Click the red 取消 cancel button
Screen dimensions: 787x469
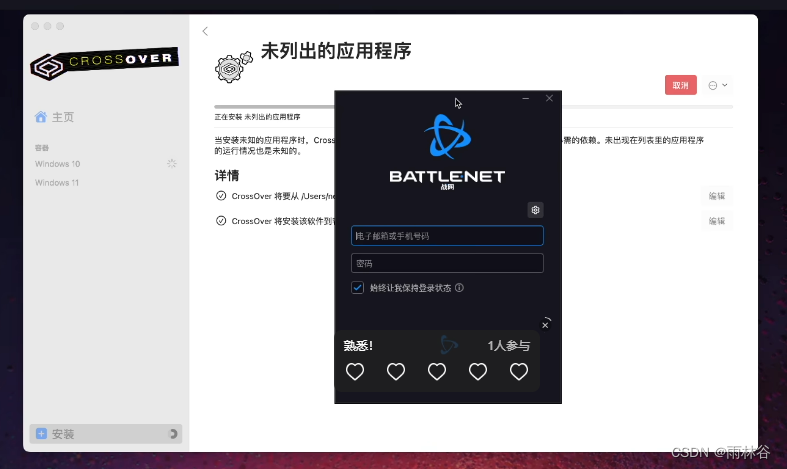click(681, 85)
